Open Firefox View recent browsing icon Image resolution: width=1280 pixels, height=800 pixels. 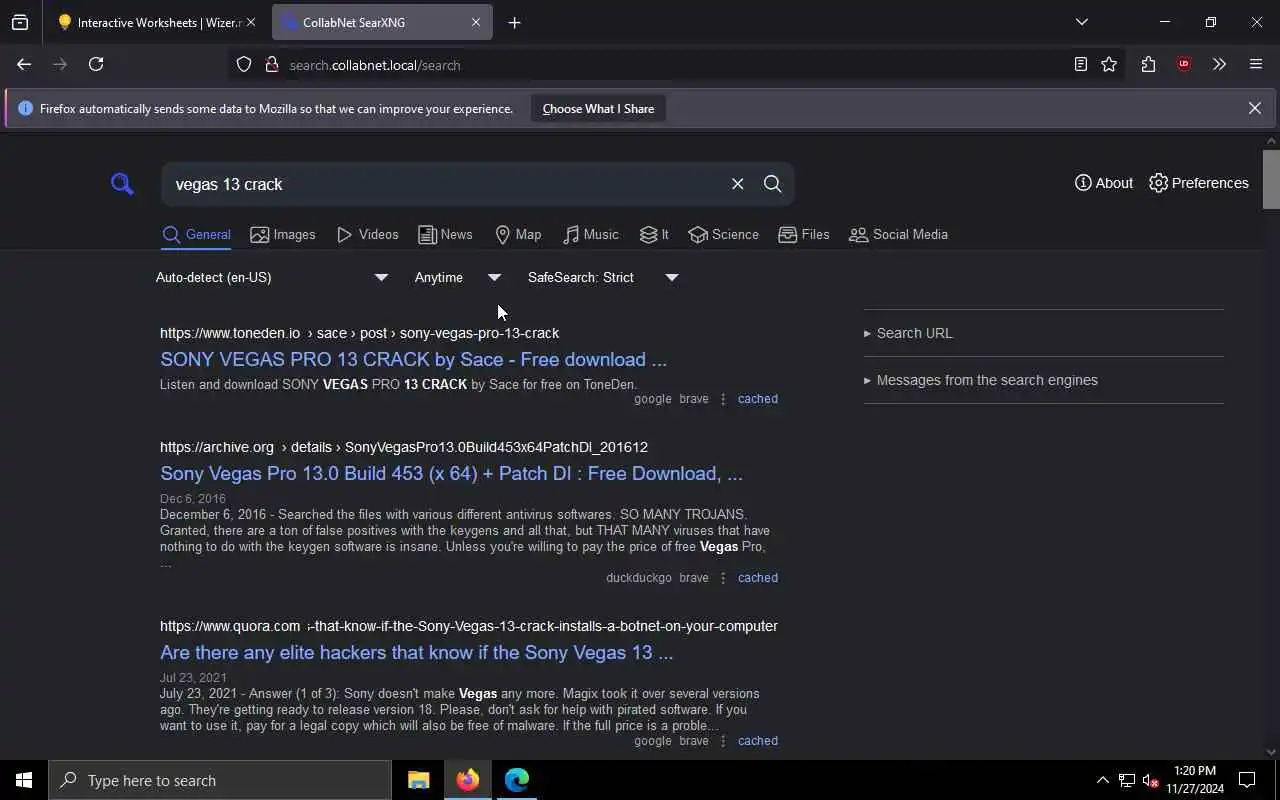[20, 22]
